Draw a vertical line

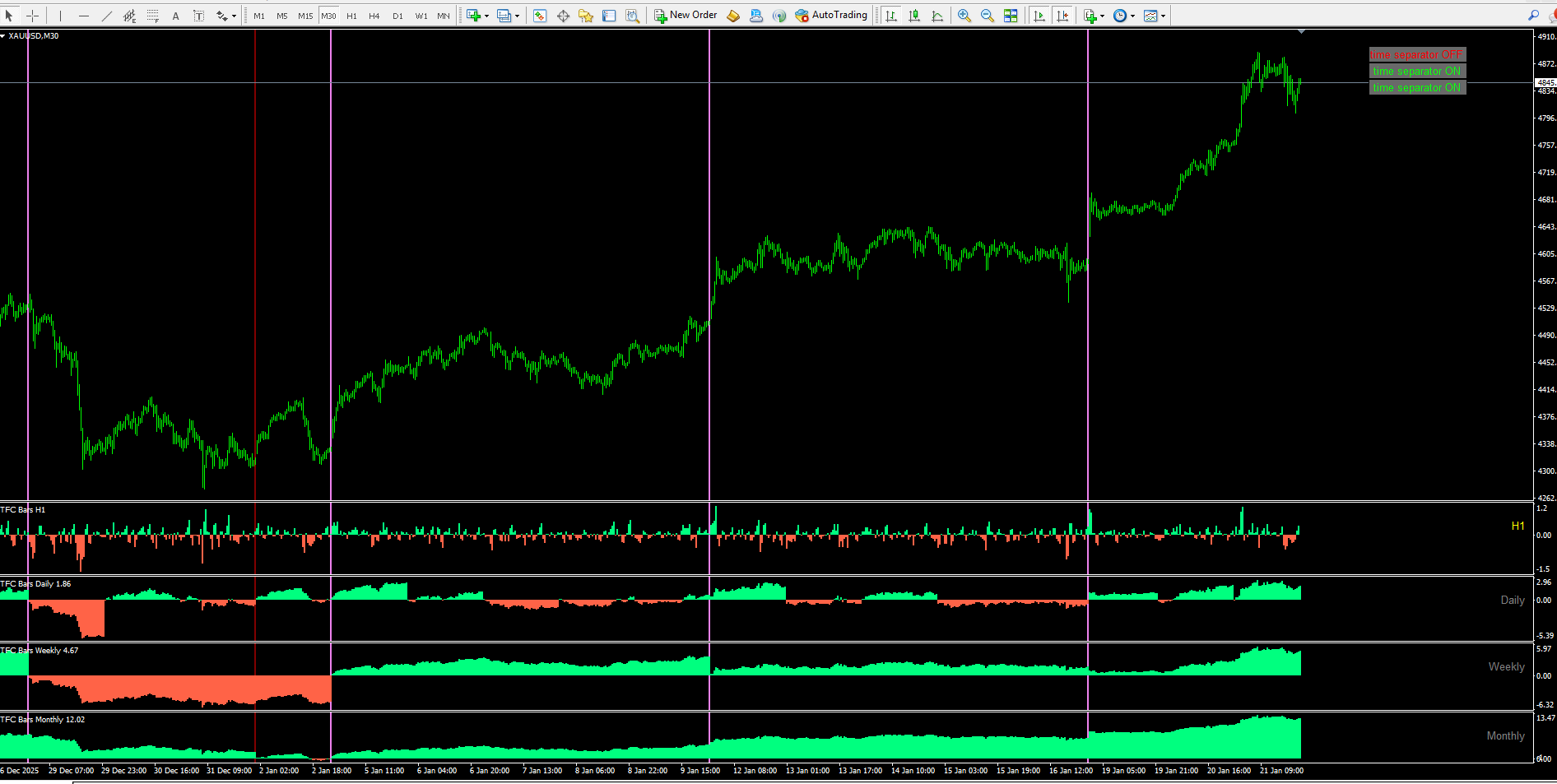60,16
